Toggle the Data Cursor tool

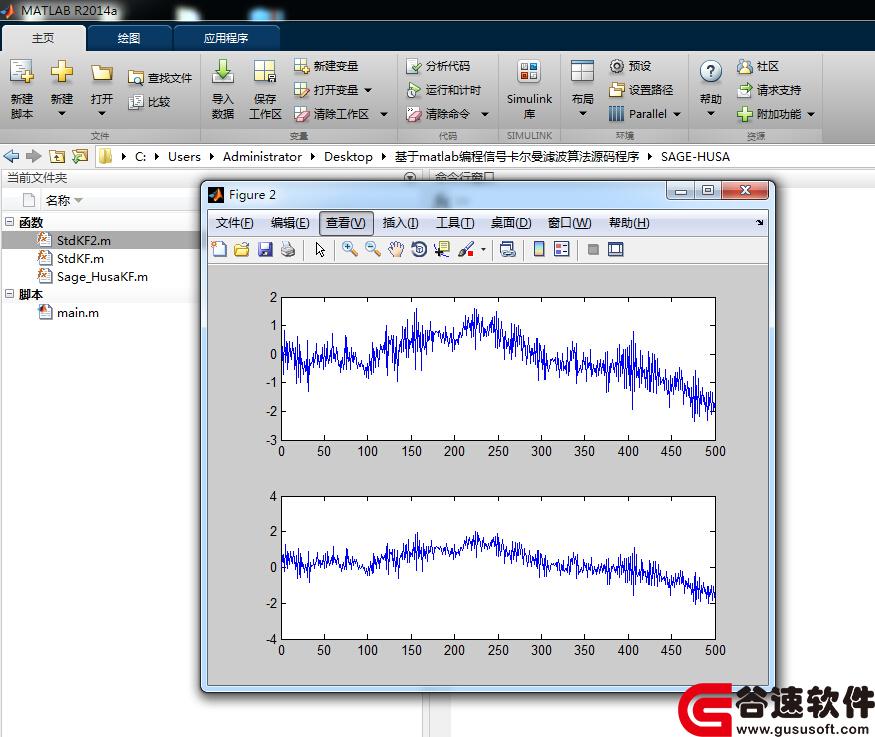[x=442, y=249]
